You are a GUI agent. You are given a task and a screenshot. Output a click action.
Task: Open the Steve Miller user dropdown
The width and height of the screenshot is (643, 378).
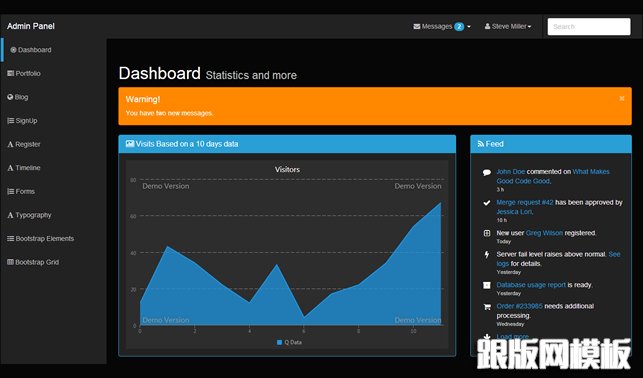(x=508, y=26)
